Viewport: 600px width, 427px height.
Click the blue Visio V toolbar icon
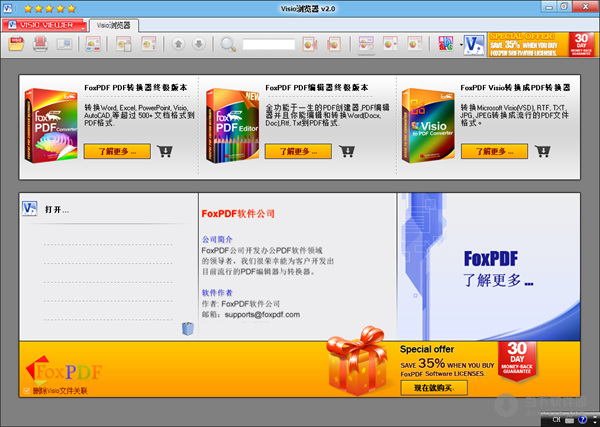pos(474,44)
